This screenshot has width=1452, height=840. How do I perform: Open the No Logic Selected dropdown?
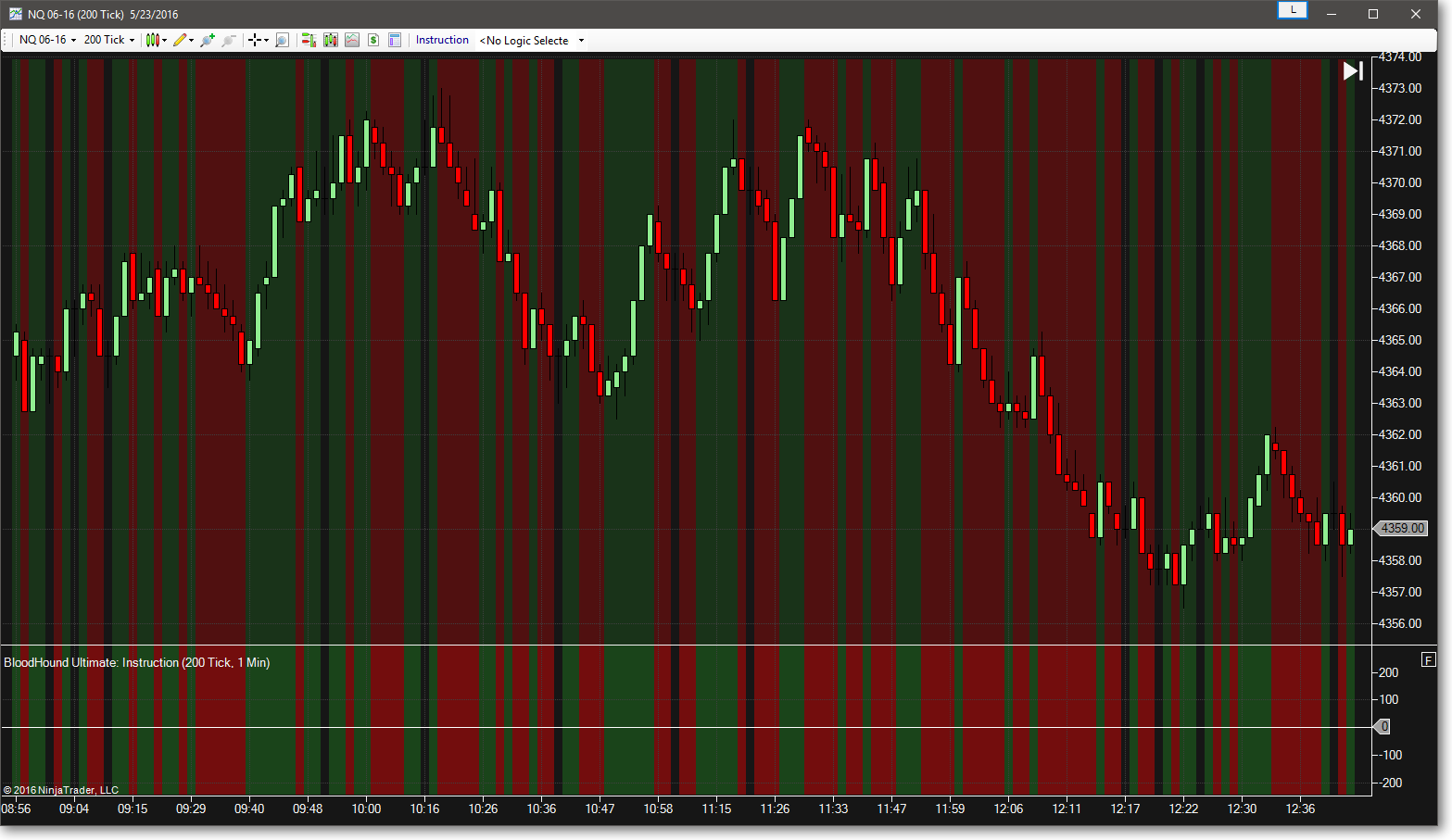[x=532, y=40]
